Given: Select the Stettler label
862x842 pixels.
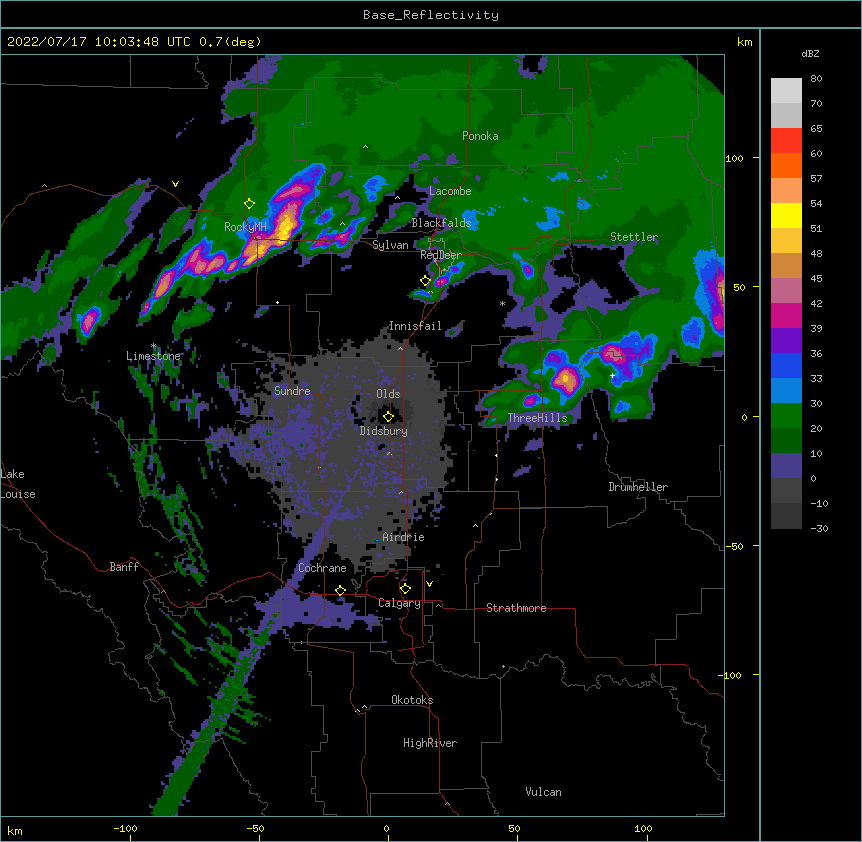Looking at the screenshot, I should coord(634,237).
